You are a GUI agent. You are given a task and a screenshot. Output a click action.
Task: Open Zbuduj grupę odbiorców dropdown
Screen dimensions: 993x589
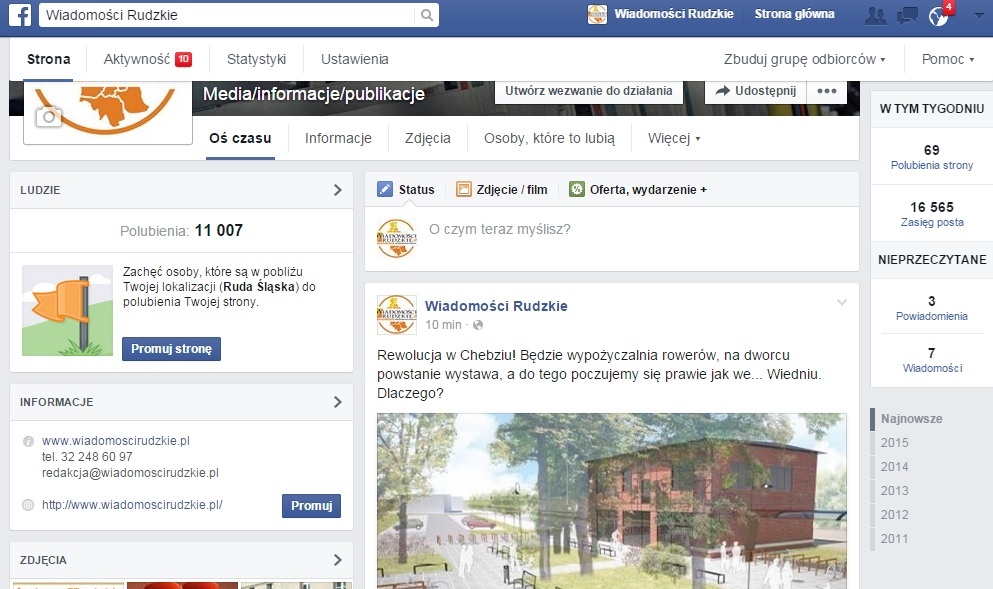804,59
